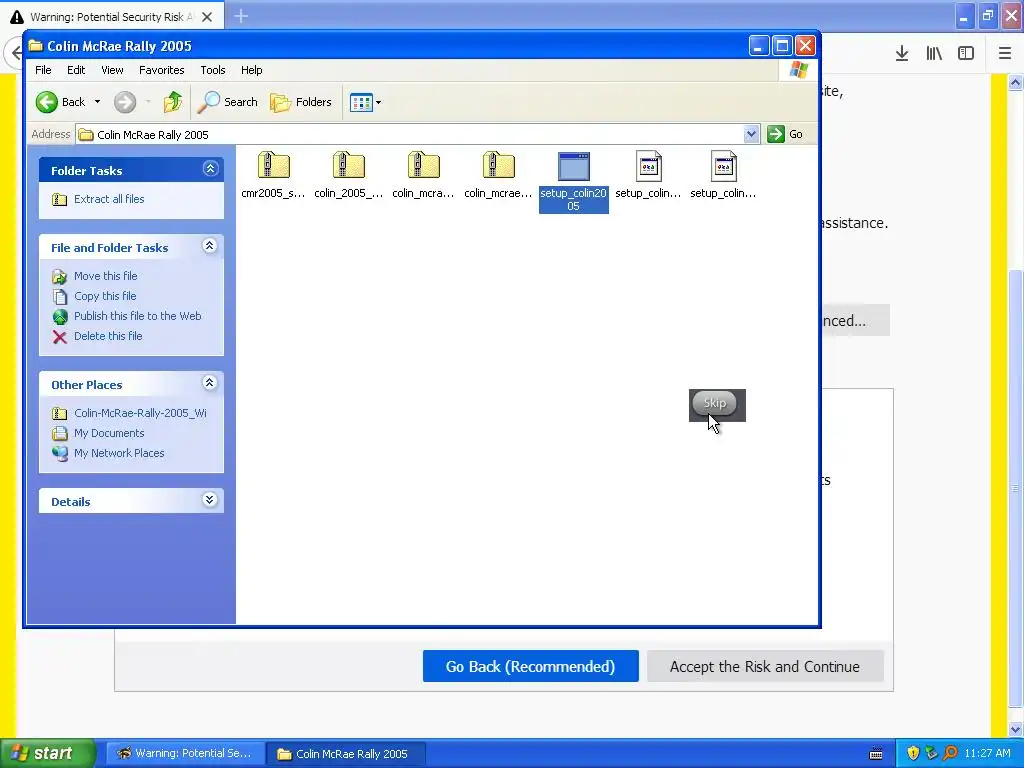Toggle the browser sidebar icon
This screenshot has width=1024, height=768.
(x=966, y=54)
